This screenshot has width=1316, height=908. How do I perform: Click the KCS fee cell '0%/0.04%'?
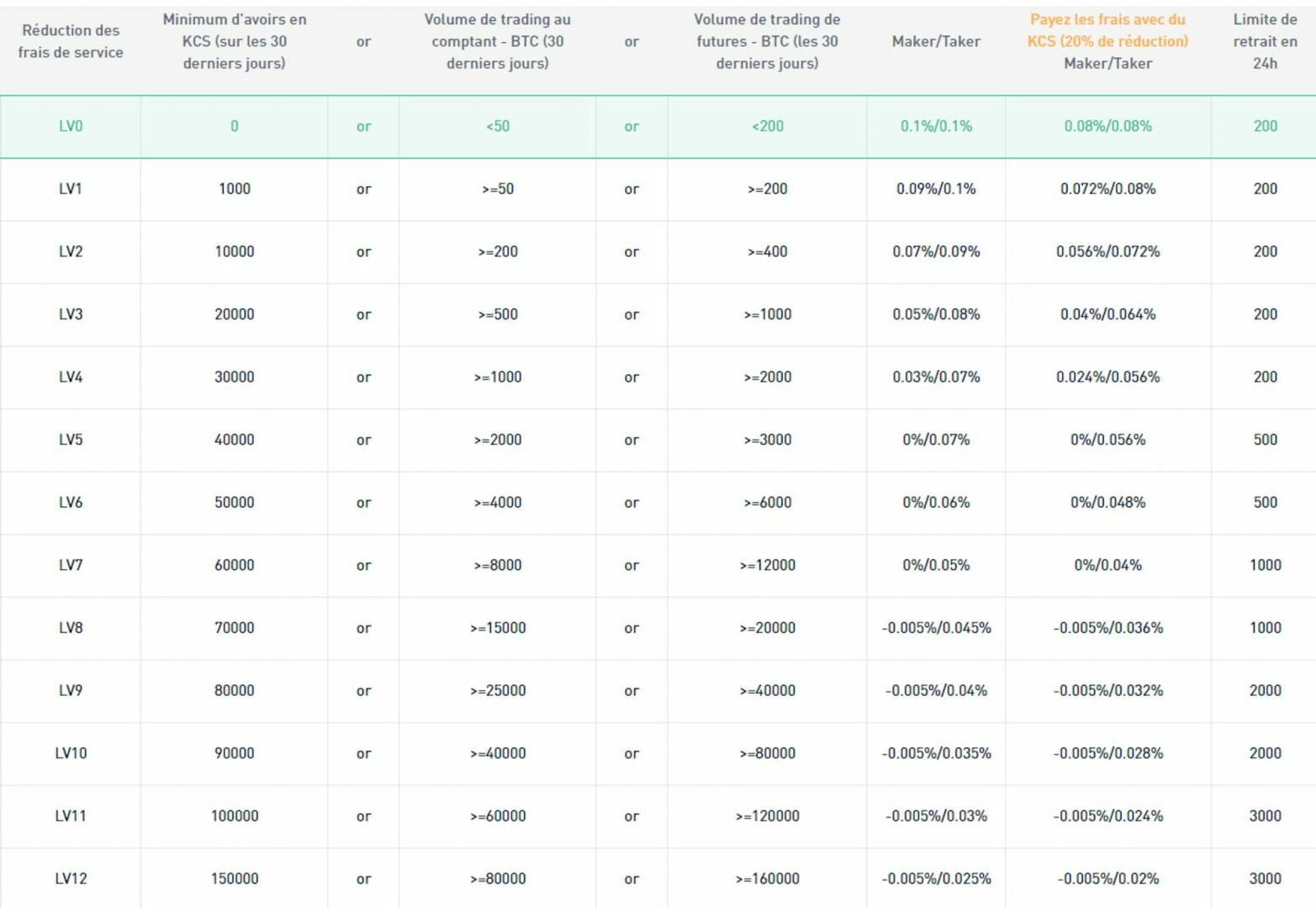click(x=1107, y=565)
